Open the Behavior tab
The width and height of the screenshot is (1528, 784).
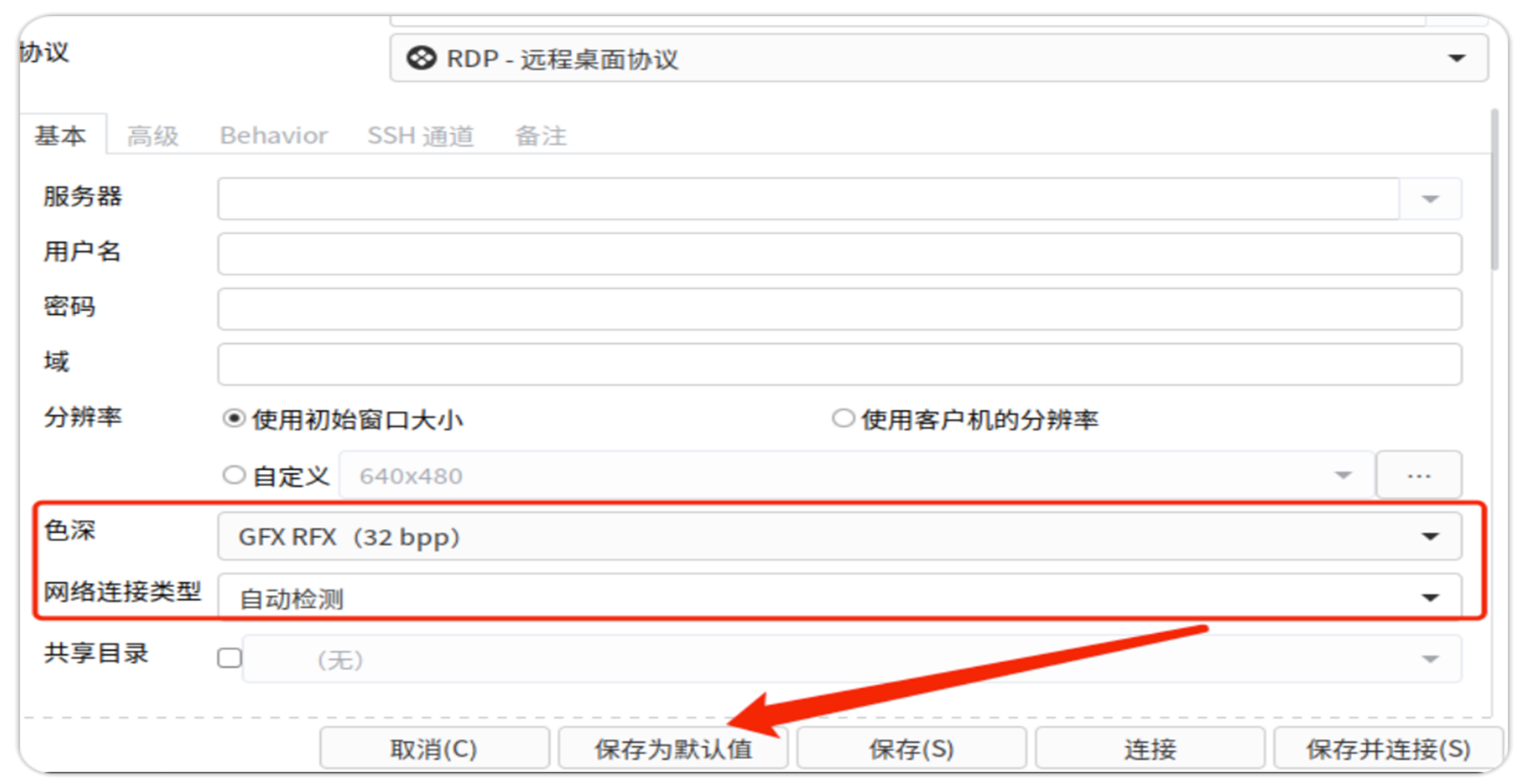click(274, 136)
